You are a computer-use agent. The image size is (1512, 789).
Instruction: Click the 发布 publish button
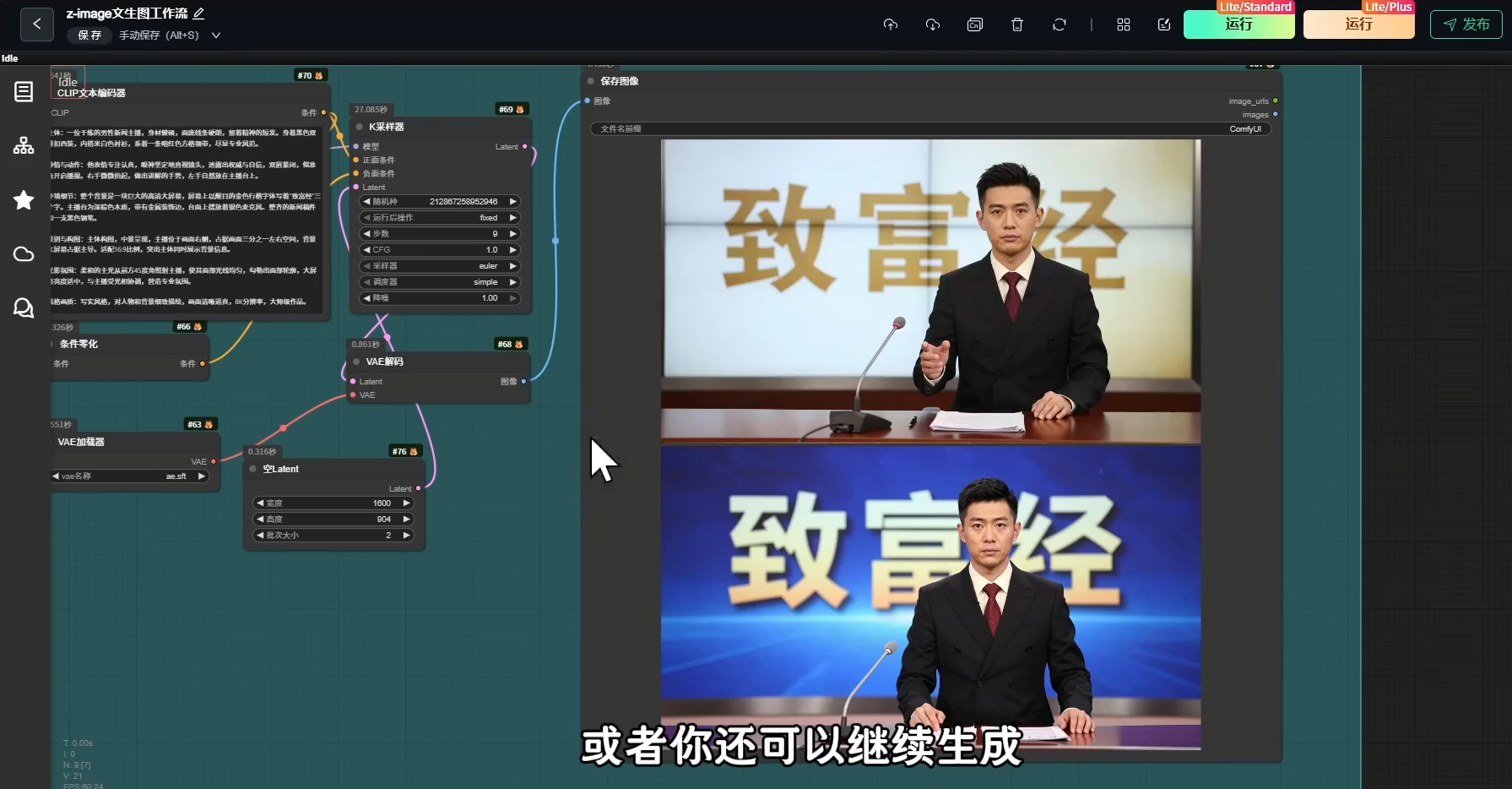pos(1466,24)
